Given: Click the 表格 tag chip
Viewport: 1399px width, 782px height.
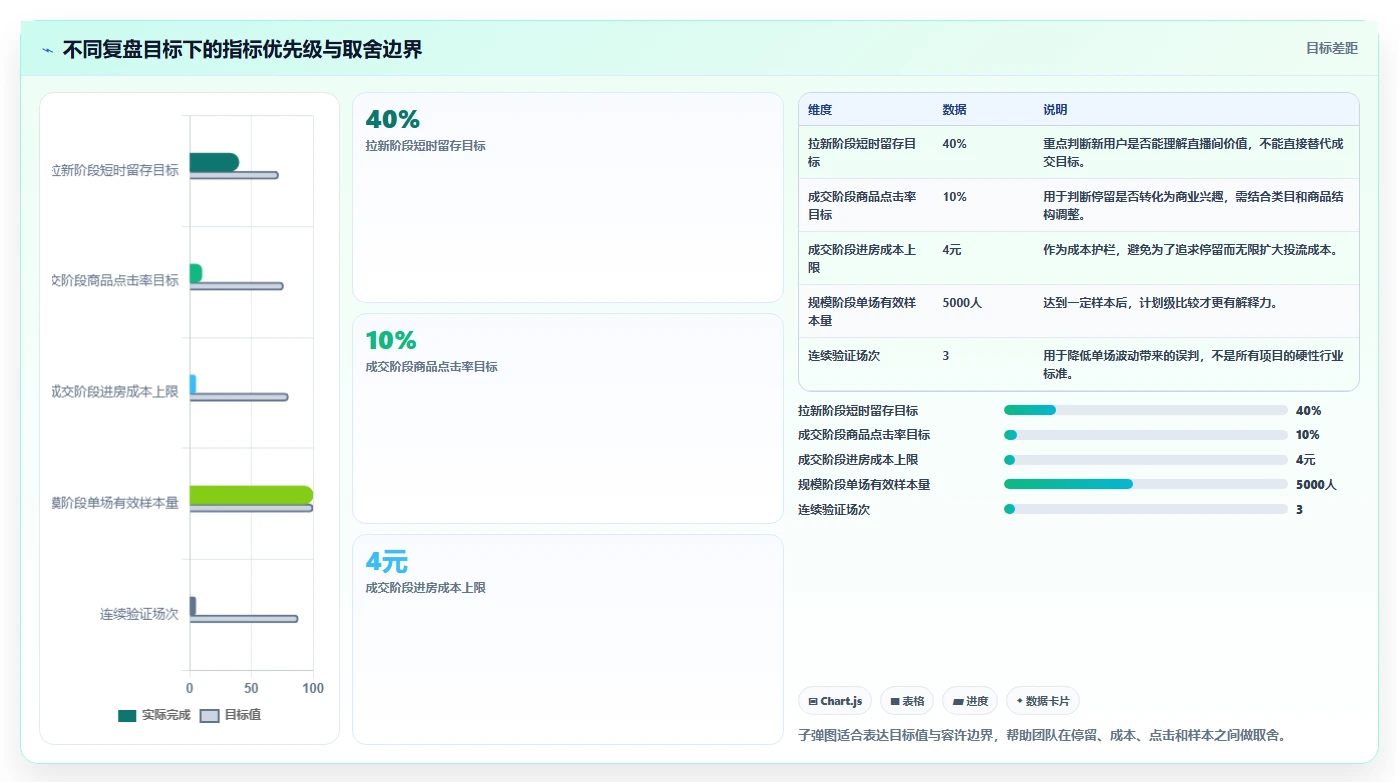Looking at the screenshot, I should coord(907,701).
